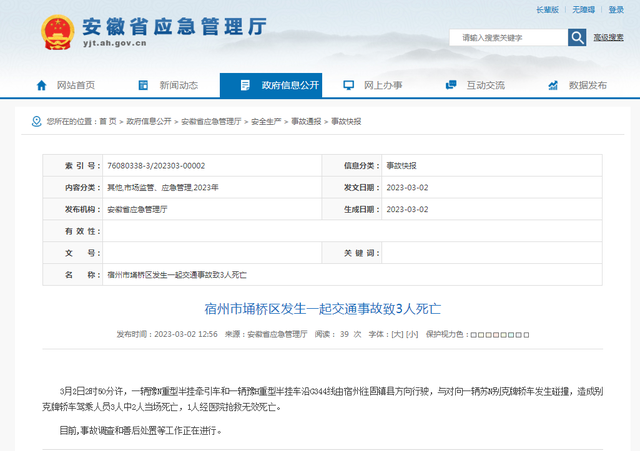Image resolution: width=640 pixels, height=451 pixels.
Task: Click the blue article headline 宿州市埇桥区发生一起交通事故致3人死亡
Action: (322, 309)
